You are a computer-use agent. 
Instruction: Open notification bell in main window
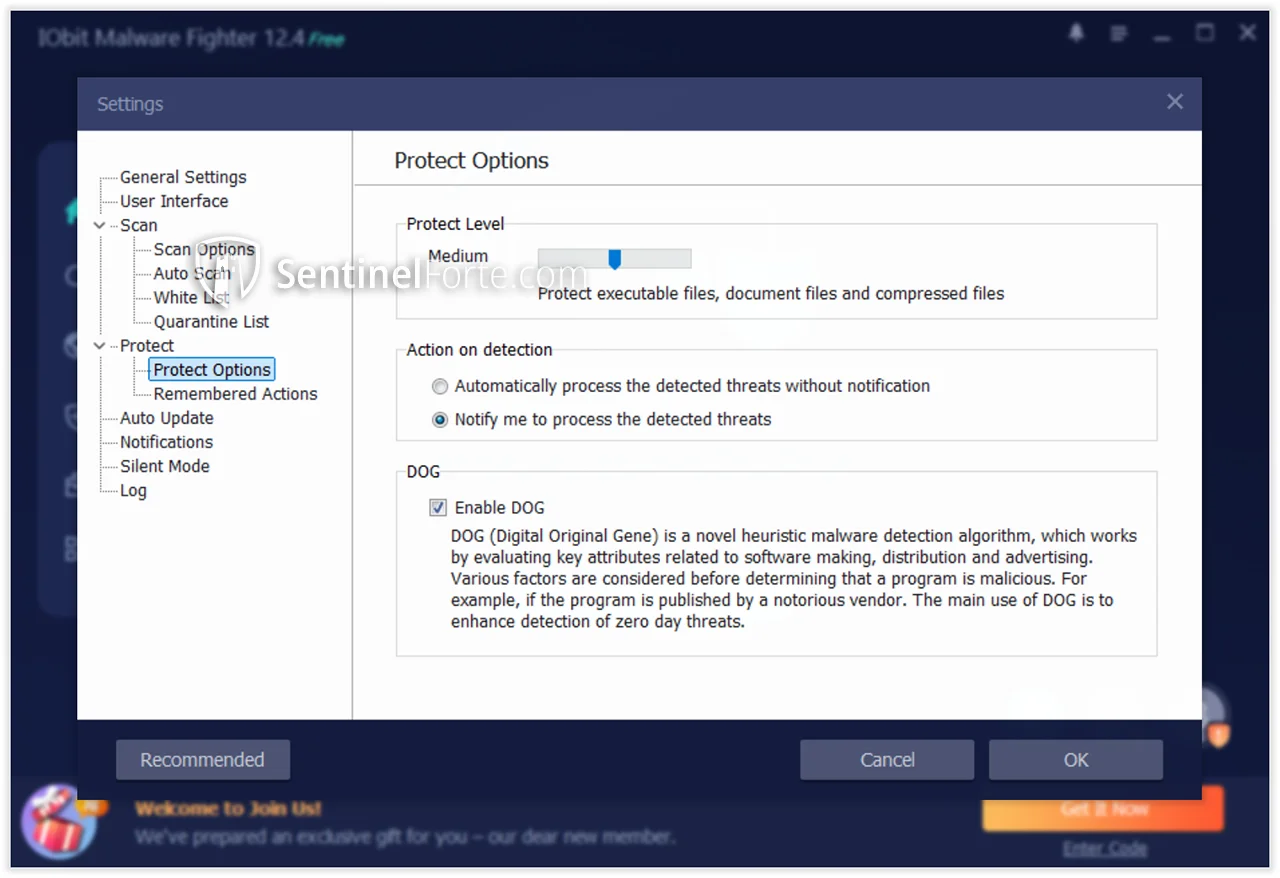(x=1076, y=33)
